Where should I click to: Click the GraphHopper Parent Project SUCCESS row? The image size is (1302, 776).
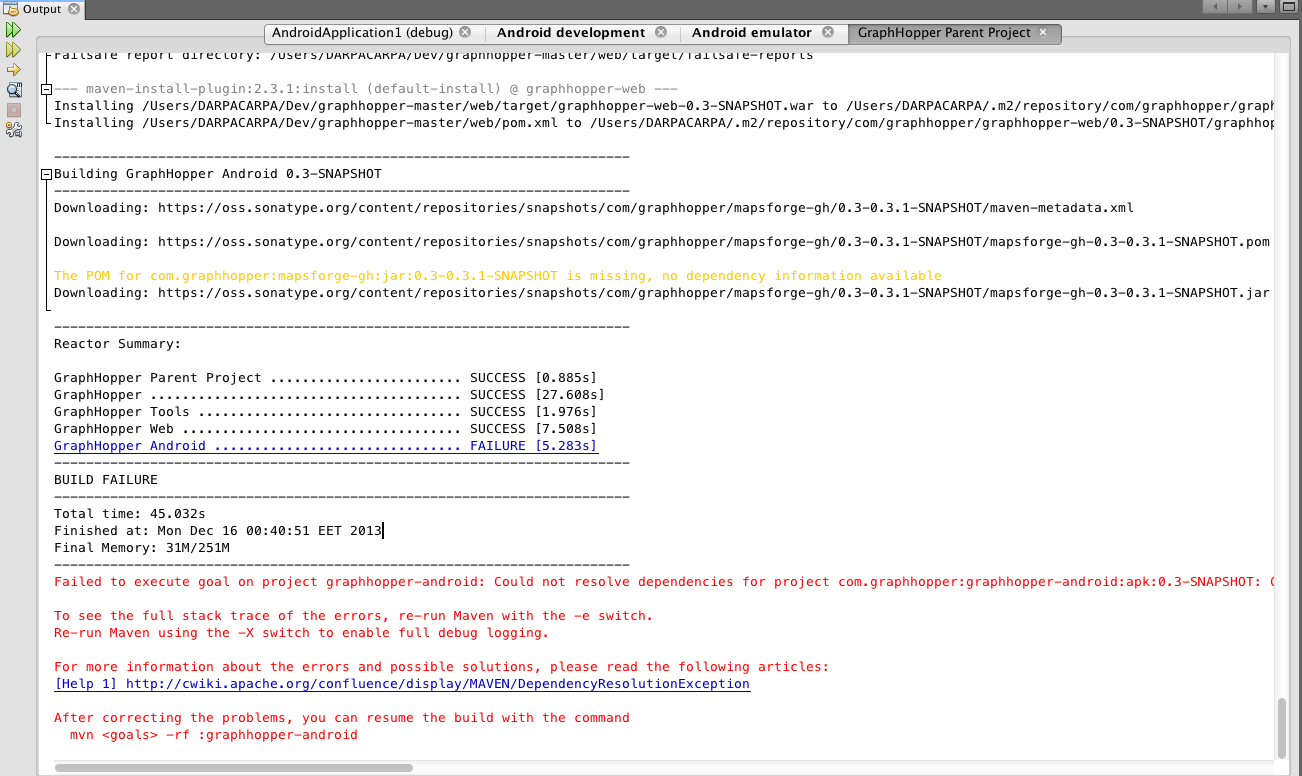326,378
